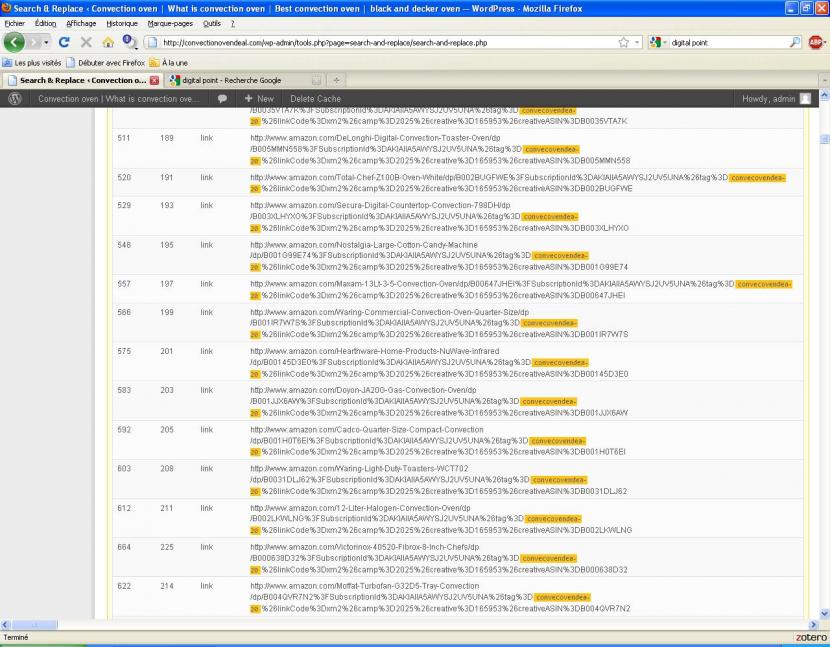
Task: Click the search magnifier glass icon
Action: click(x=795, y=42)
